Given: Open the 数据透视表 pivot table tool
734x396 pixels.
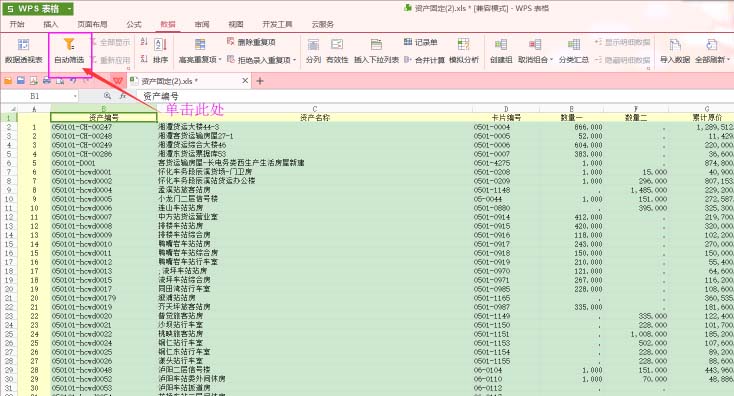Looking at the screenshot, I should (23, 51).
